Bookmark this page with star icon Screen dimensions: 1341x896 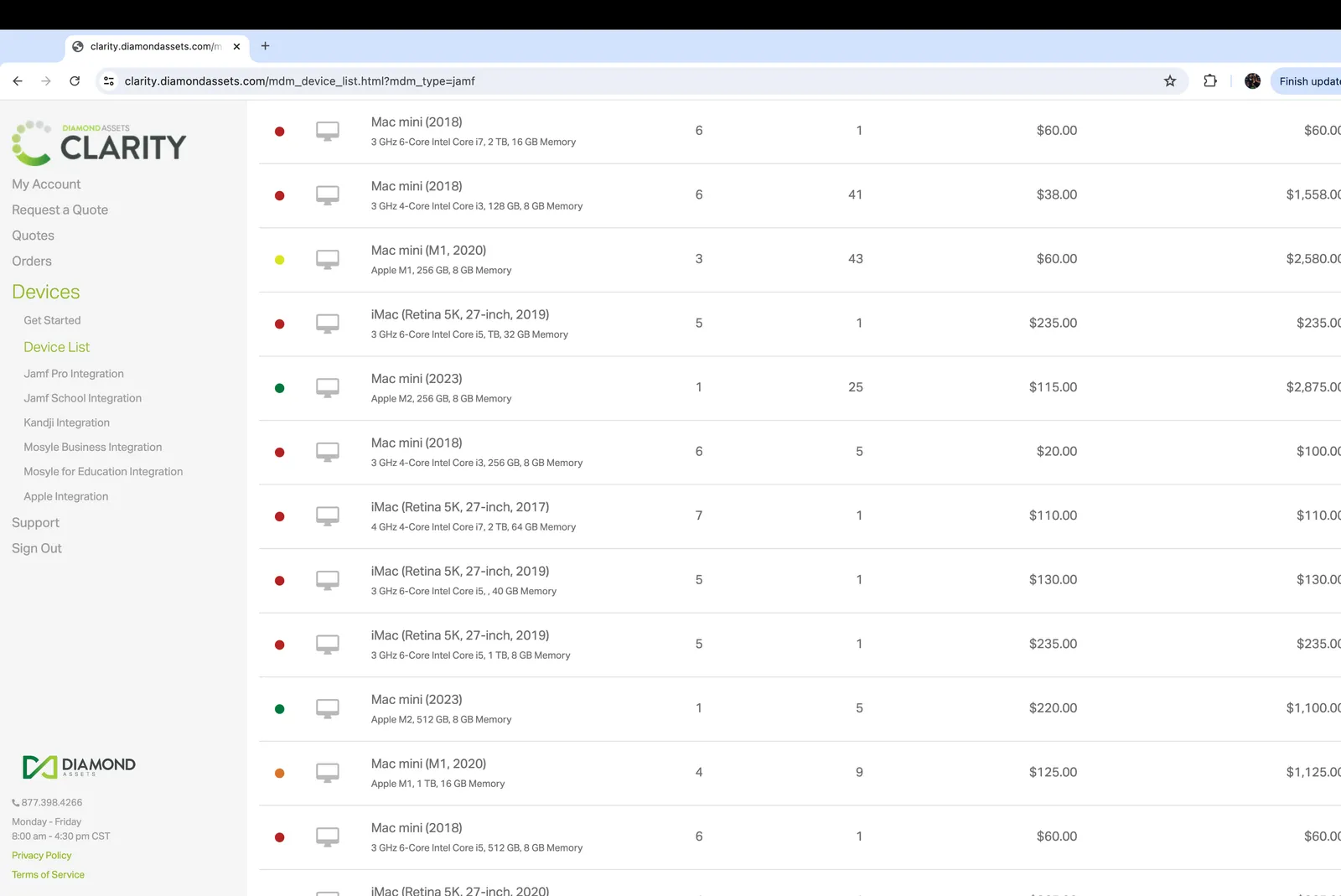pos(1169,81)
